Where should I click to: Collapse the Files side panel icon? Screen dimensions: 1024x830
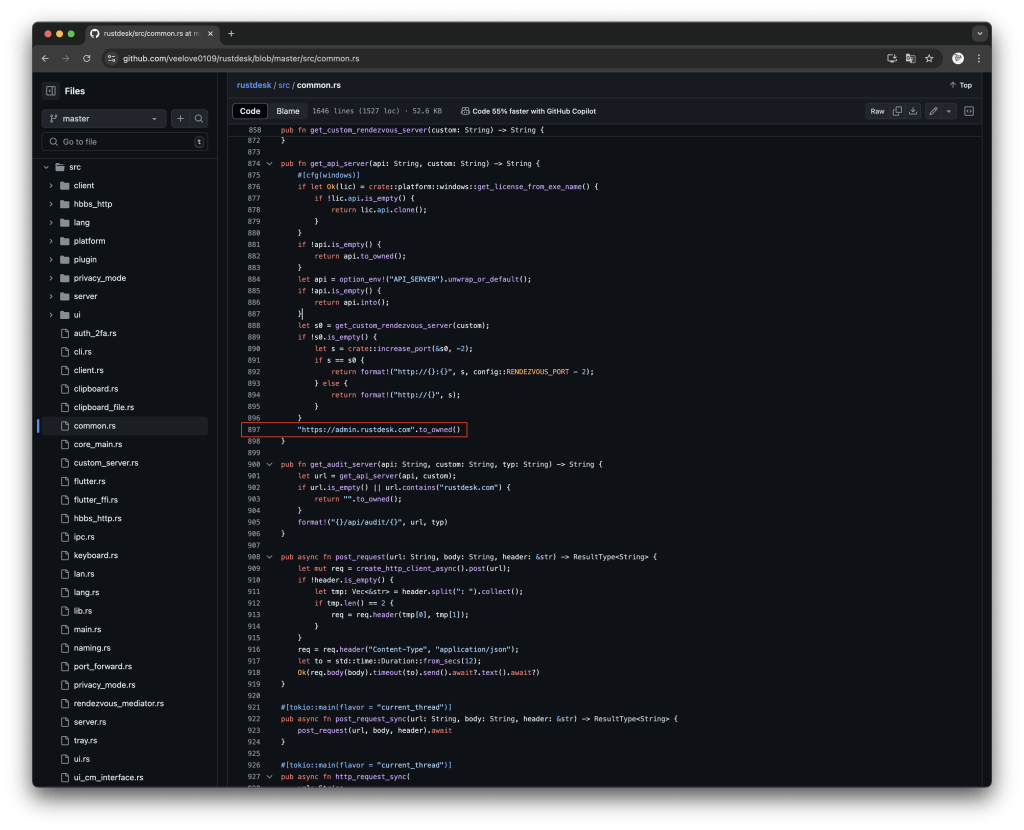[50, 91]
